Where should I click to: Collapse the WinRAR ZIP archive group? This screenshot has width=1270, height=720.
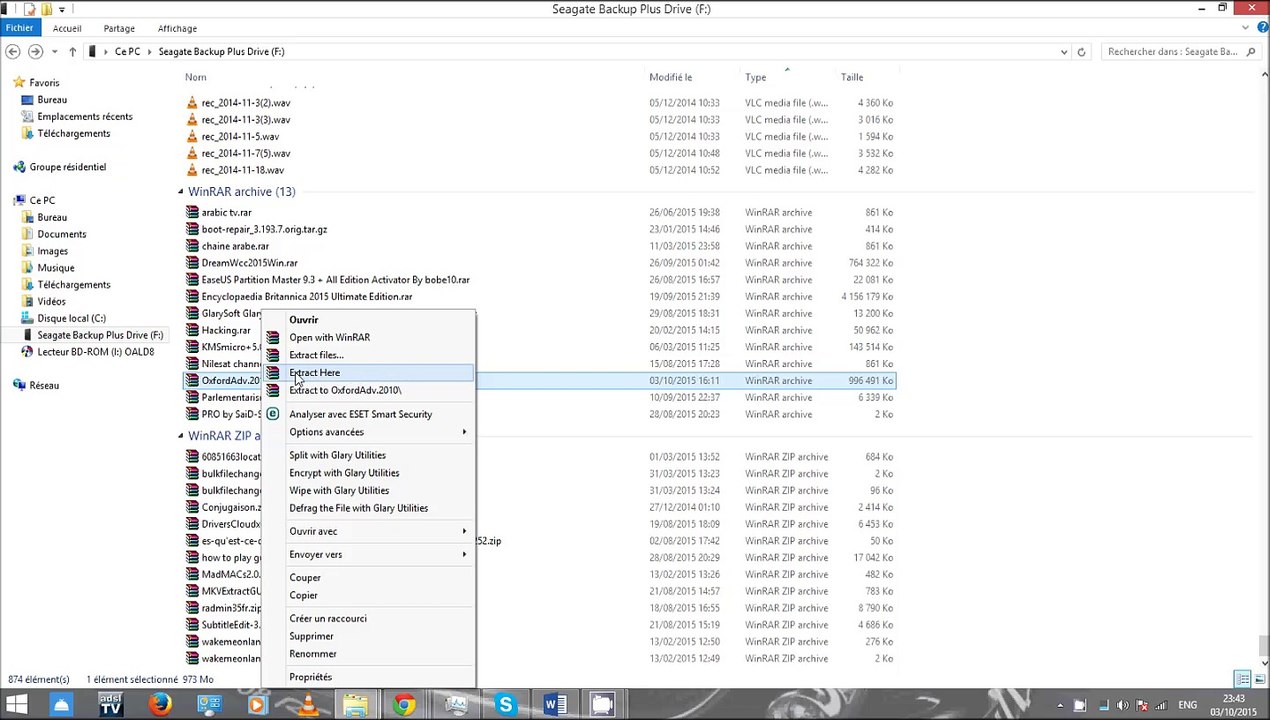click(181, 436)
